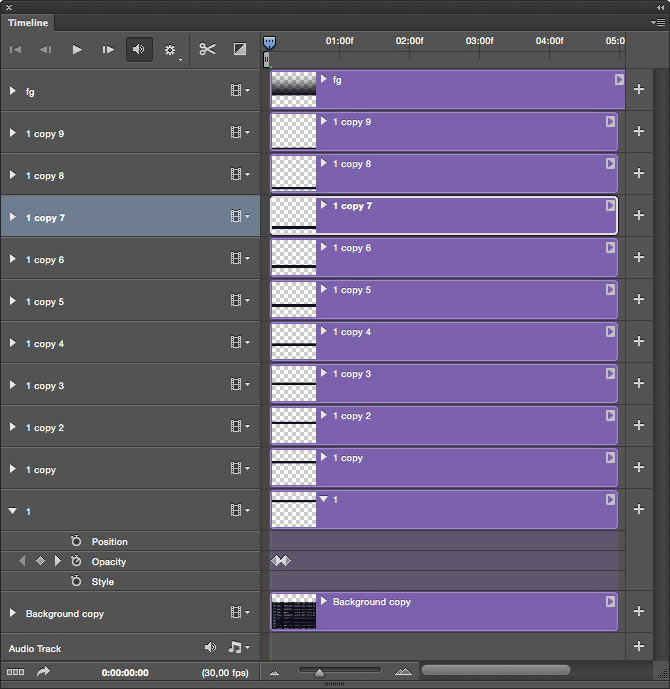Select the Timeline tab
The width and height of the screenshot is (670, 689).
[28, 22]
